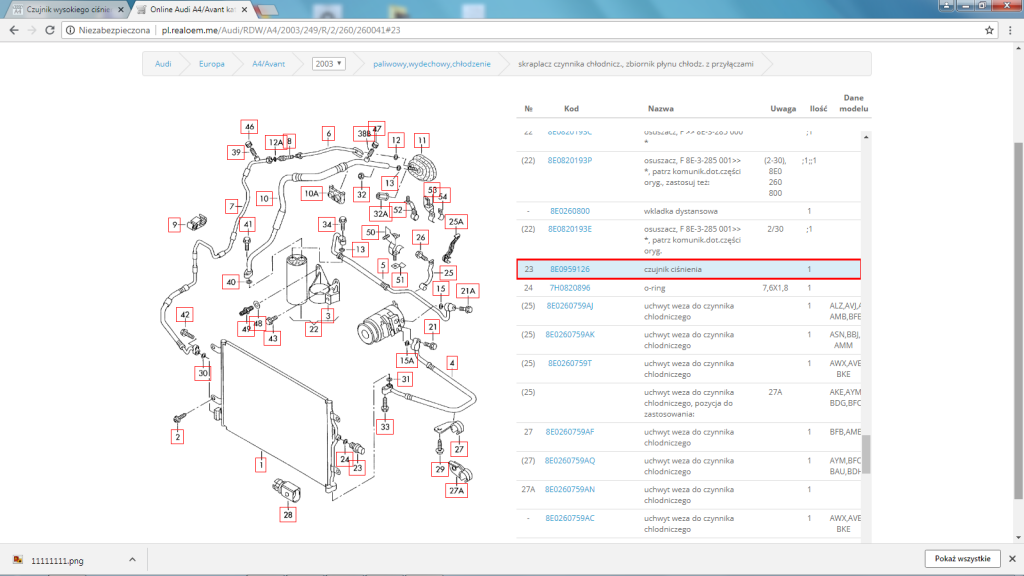The image size is (1024, 576).
Task: Click the site info icon beside Niezabezpieczona
Action: [x=71, y=30]
